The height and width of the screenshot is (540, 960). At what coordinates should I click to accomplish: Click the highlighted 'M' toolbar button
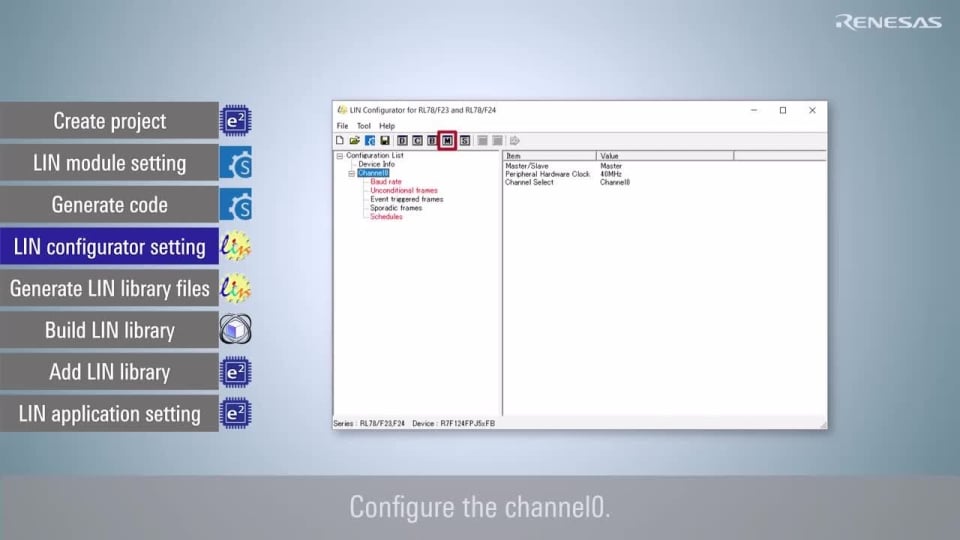pyautogui.click(x=447, y=141)
